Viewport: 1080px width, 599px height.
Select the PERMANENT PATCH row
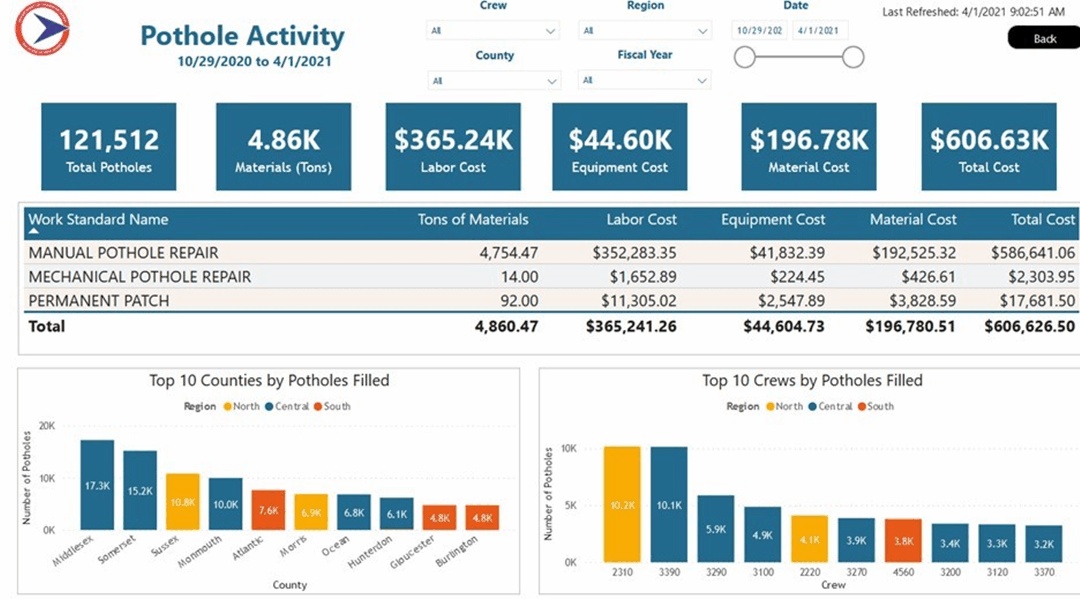[x=99, y=301]
